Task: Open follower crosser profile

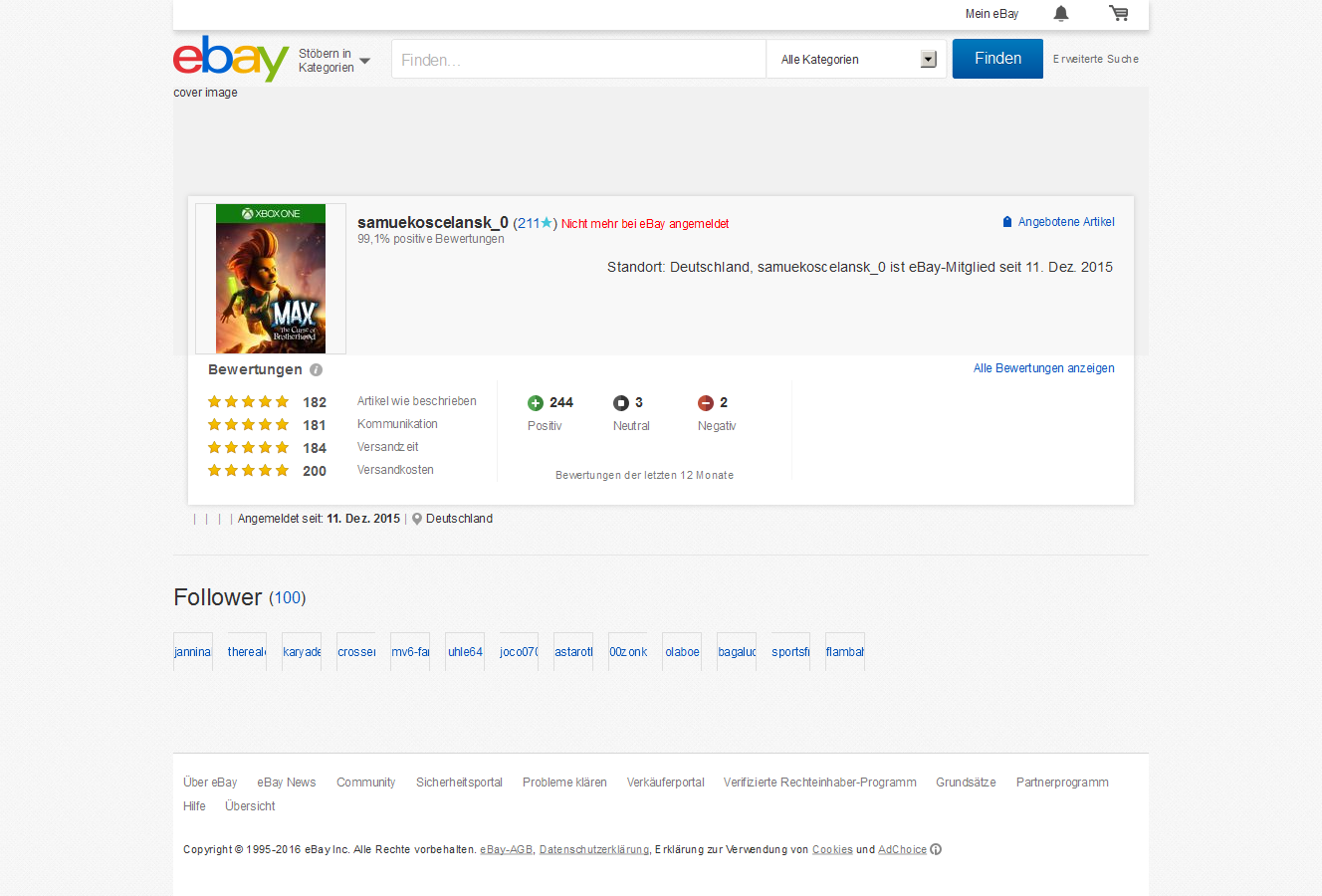Action: click(356, 652)
